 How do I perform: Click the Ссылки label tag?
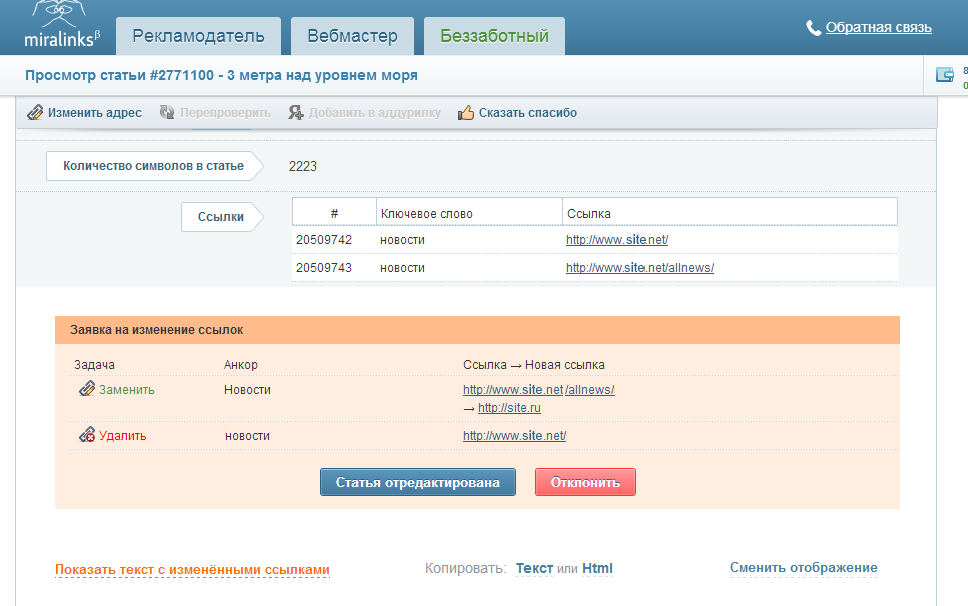click(x=221, y=217)
